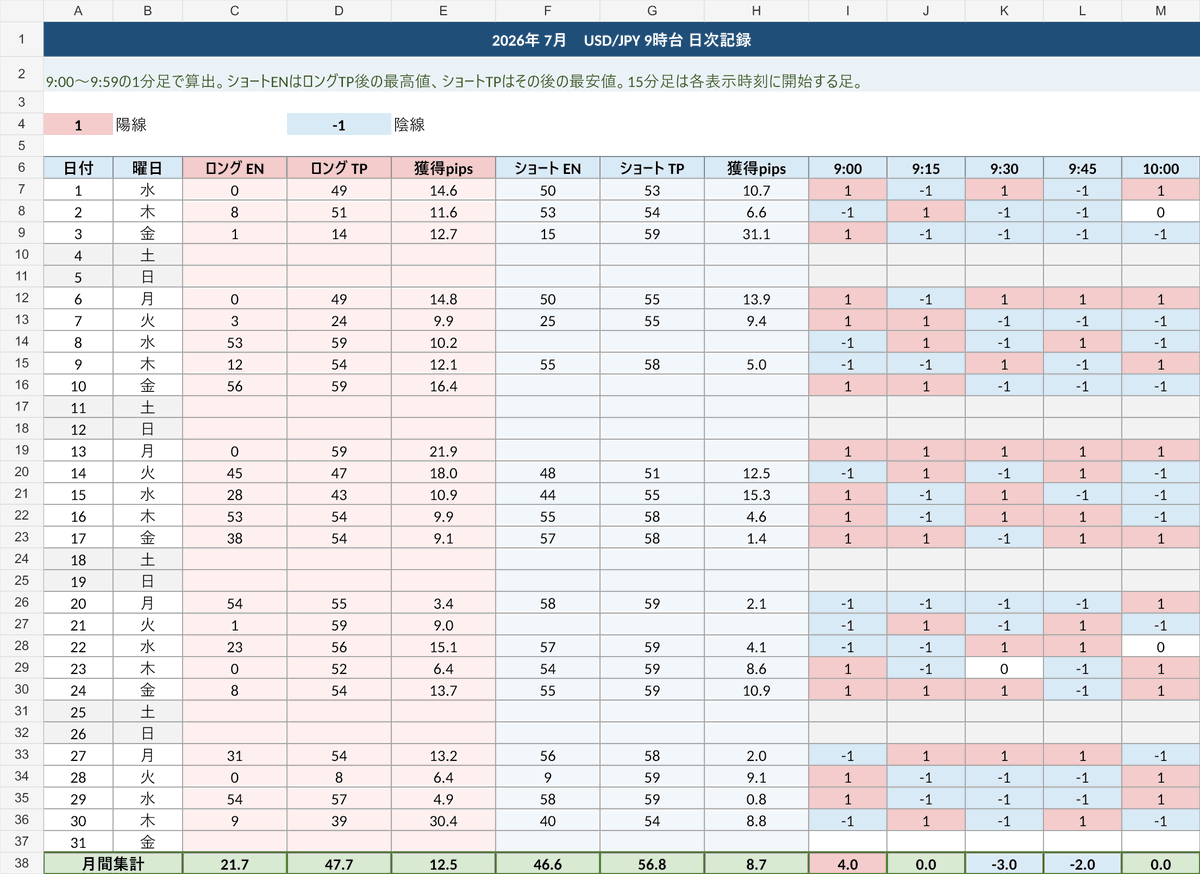Click the 10:00 header cell

click(x=1160, y=168)
